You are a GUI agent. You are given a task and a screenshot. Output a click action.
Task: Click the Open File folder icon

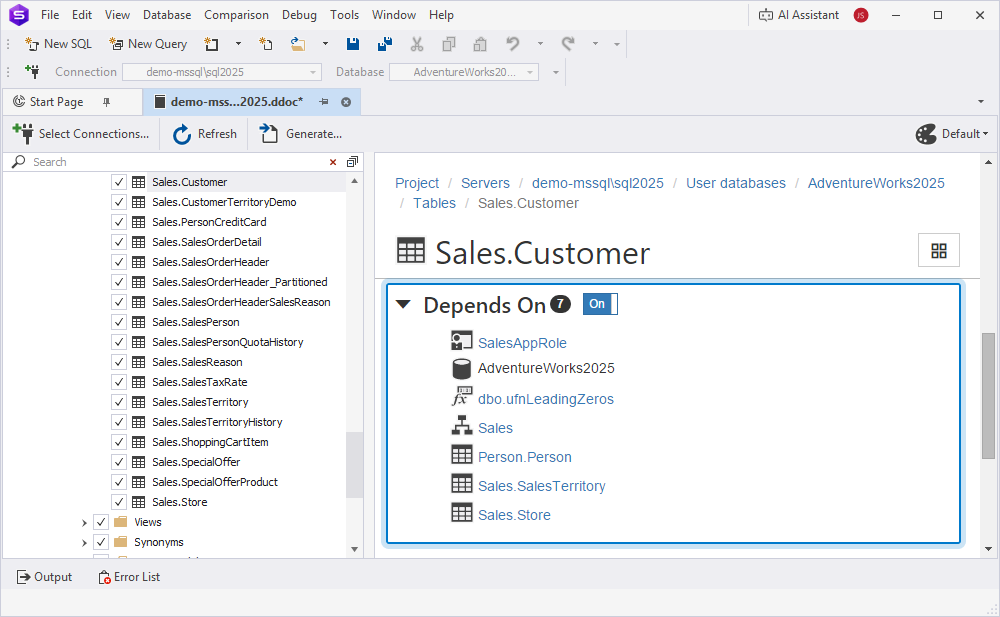298,44
